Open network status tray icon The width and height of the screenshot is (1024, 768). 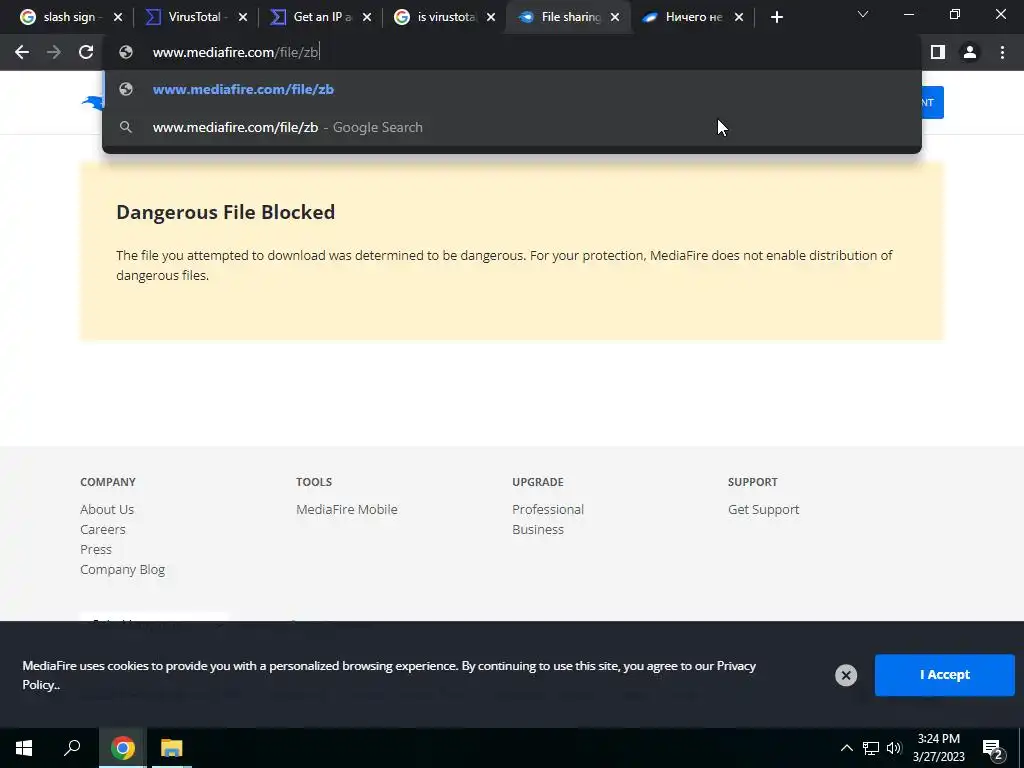coord(871,748)
